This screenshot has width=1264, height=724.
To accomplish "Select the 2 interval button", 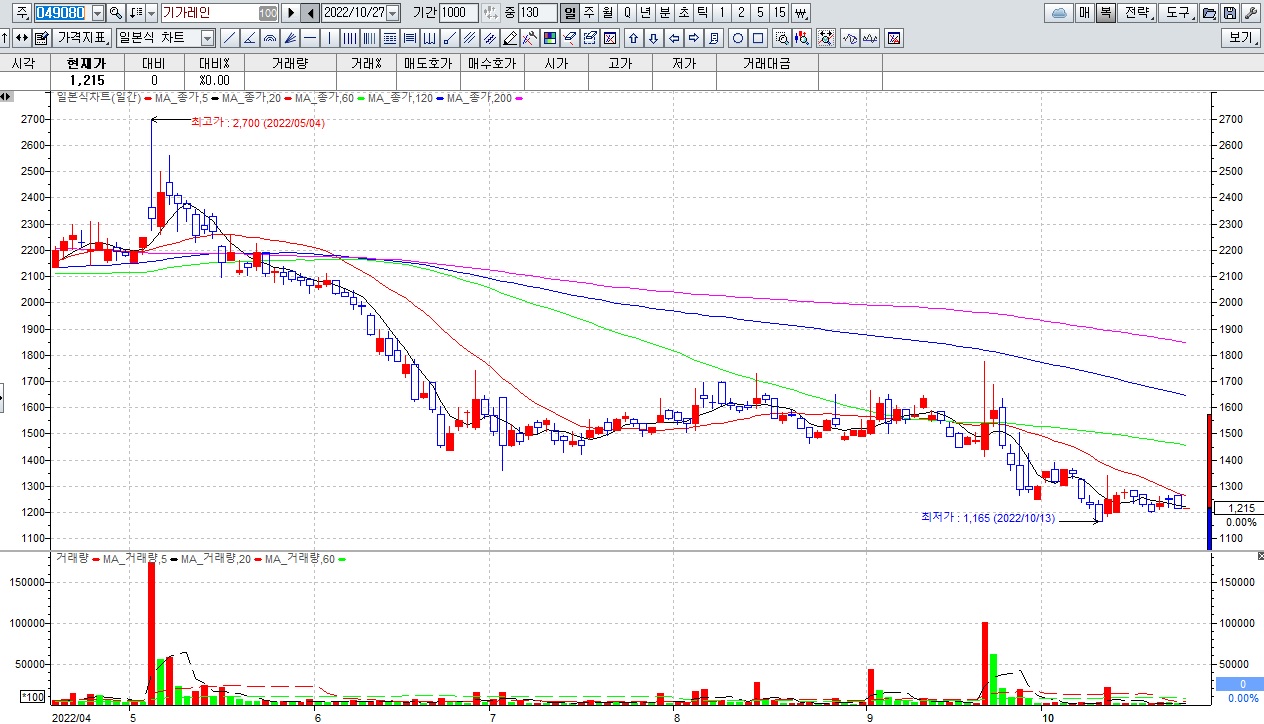I will [741, 13].
